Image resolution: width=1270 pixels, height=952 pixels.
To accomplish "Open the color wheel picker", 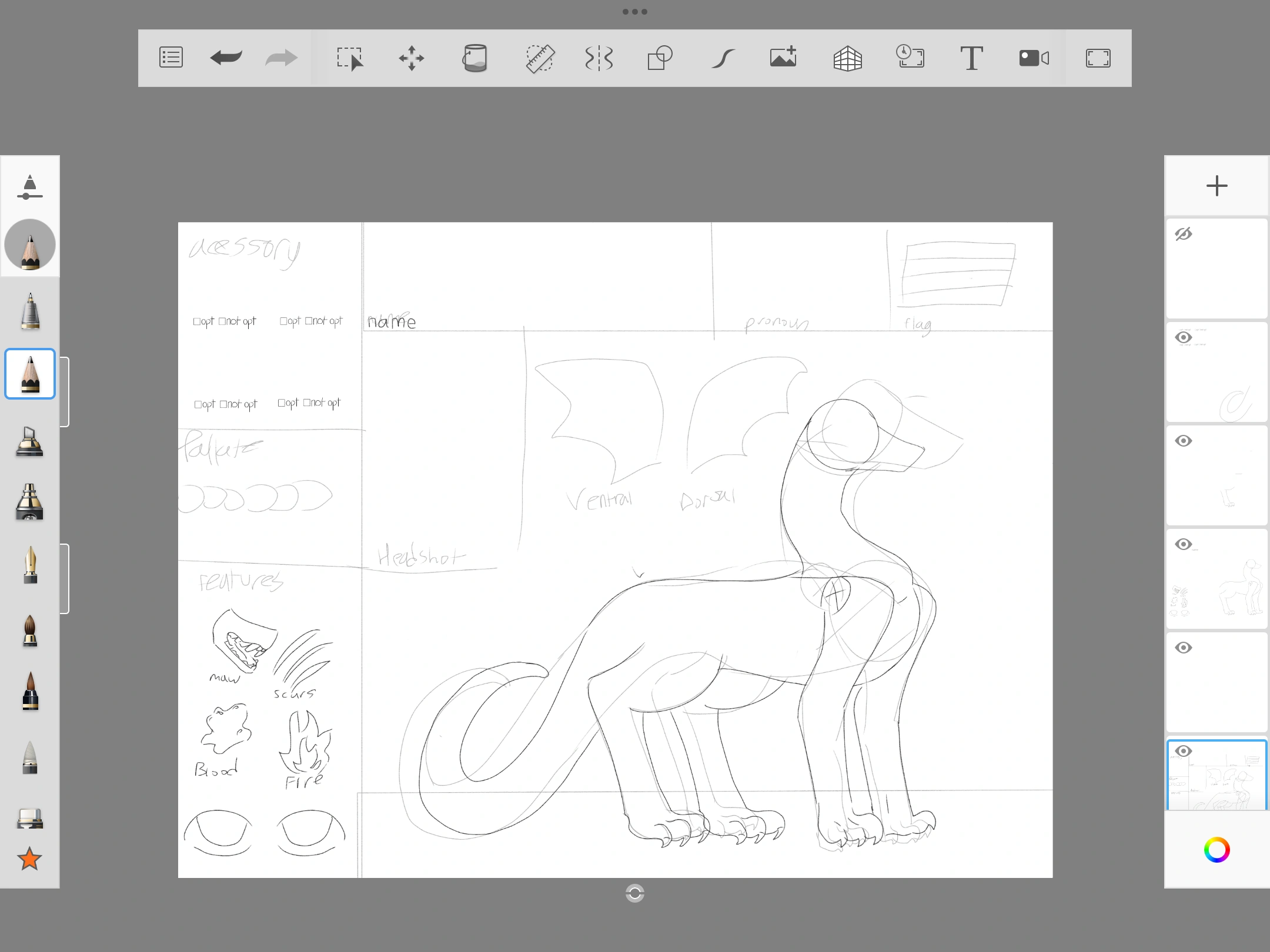I will click(1217, 850).
